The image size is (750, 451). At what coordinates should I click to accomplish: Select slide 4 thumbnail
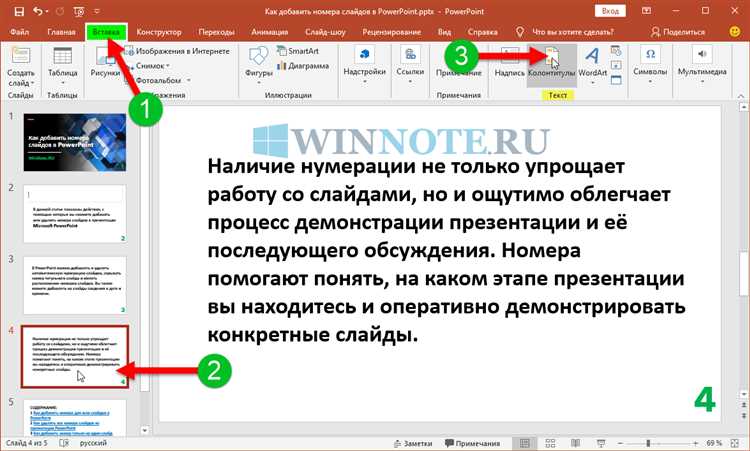75,356
